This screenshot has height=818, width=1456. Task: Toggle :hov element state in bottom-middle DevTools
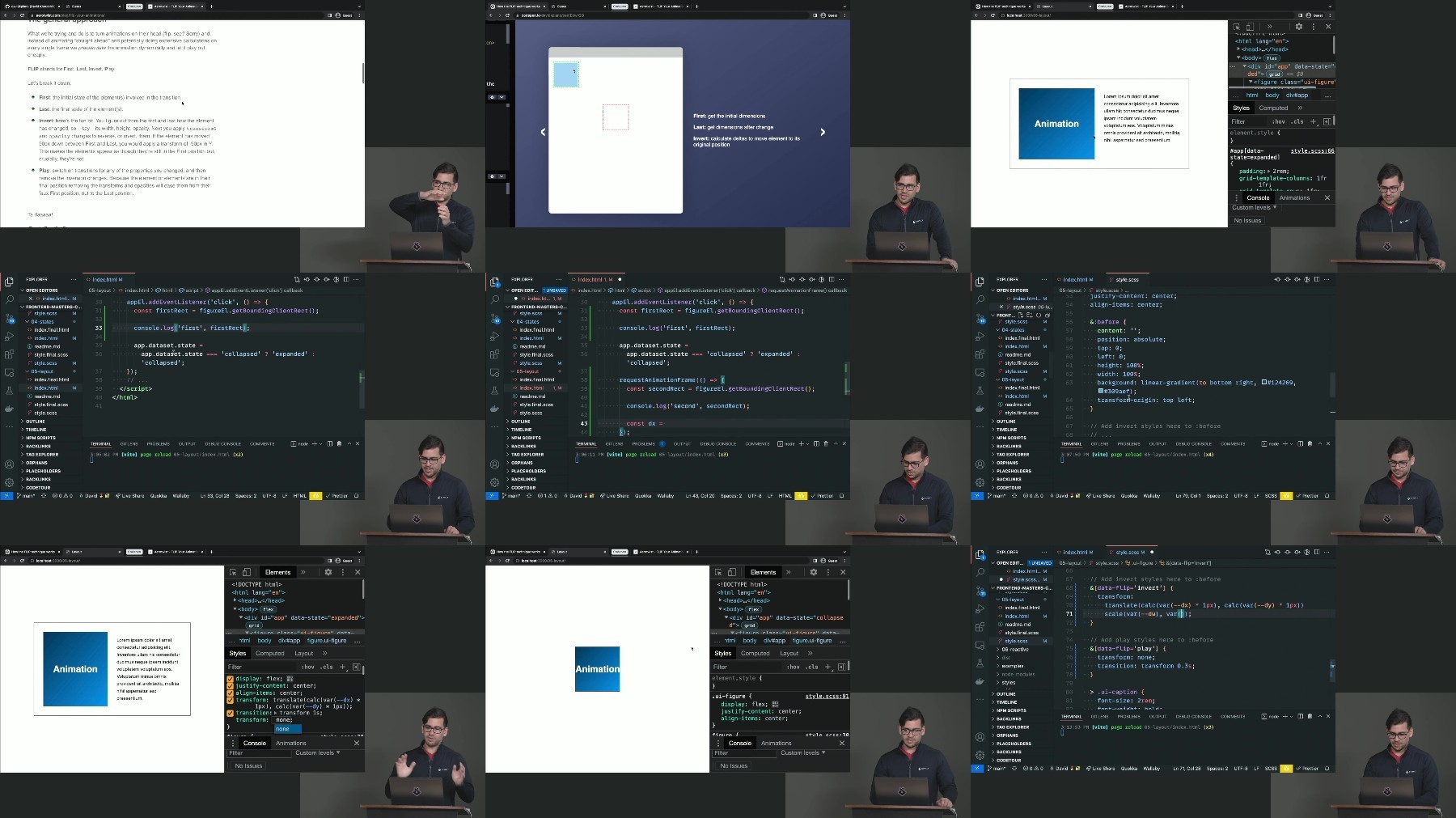coord(794,667)
